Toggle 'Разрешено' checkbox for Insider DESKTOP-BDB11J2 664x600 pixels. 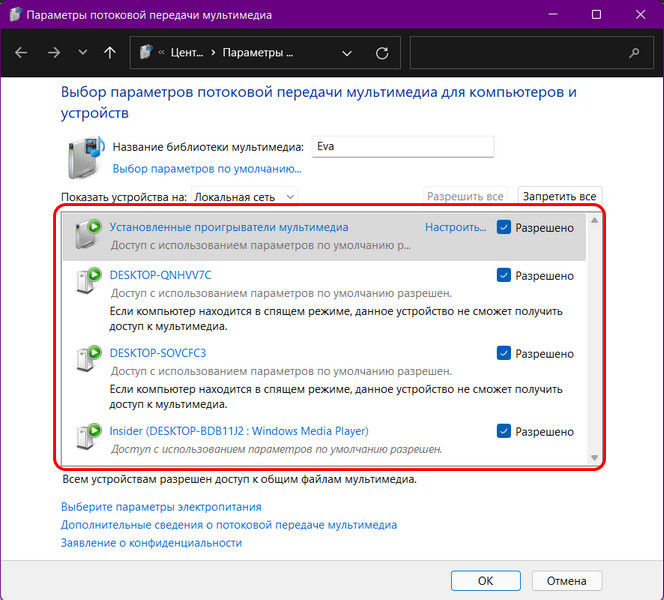coord(504,431)
